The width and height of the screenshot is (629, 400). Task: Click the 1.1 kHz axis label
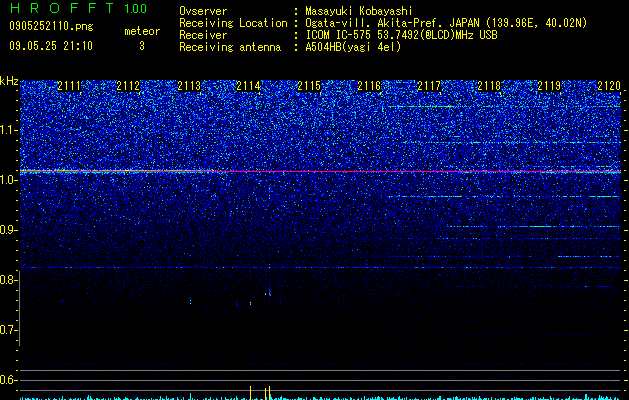coord(8,130)
